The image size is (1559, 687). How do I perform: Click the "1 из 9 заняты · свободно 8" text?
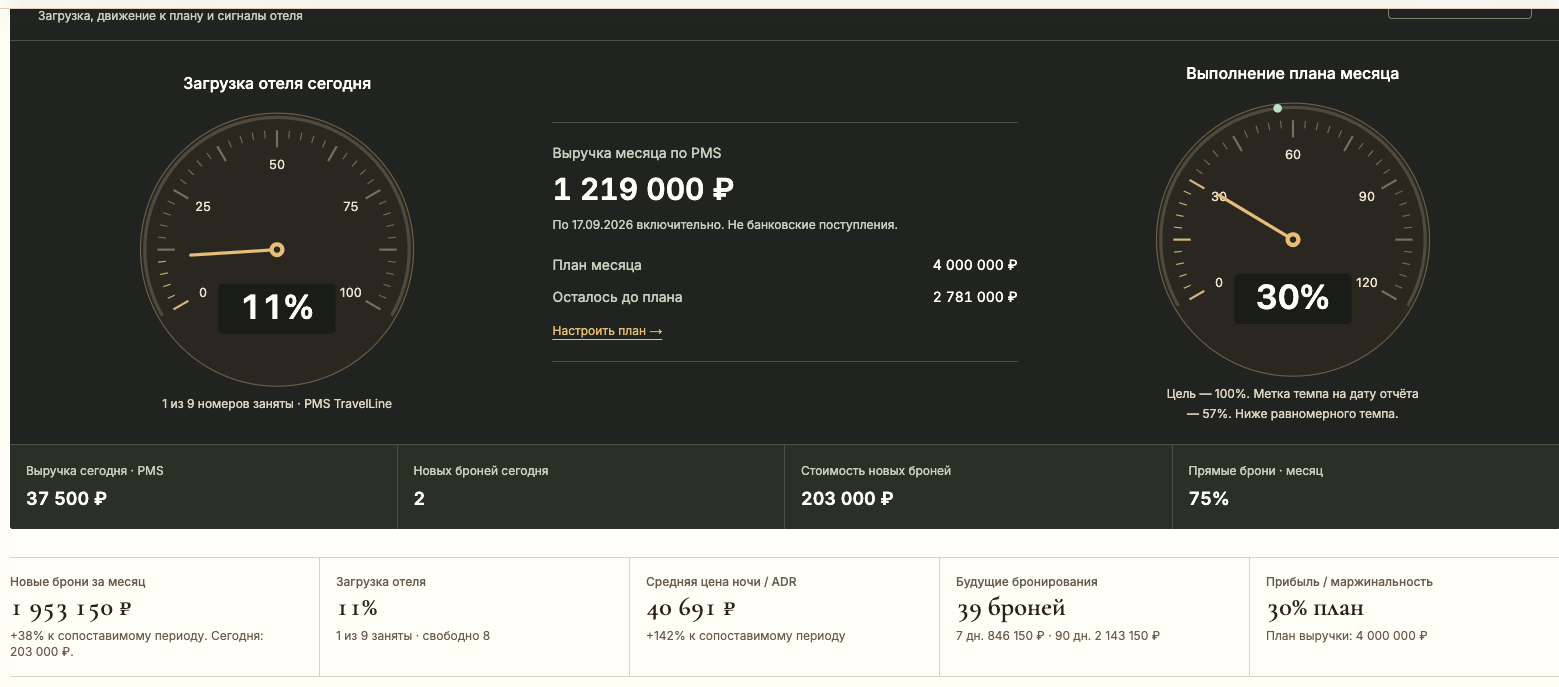pyautogui.click(x=413, y=636)
